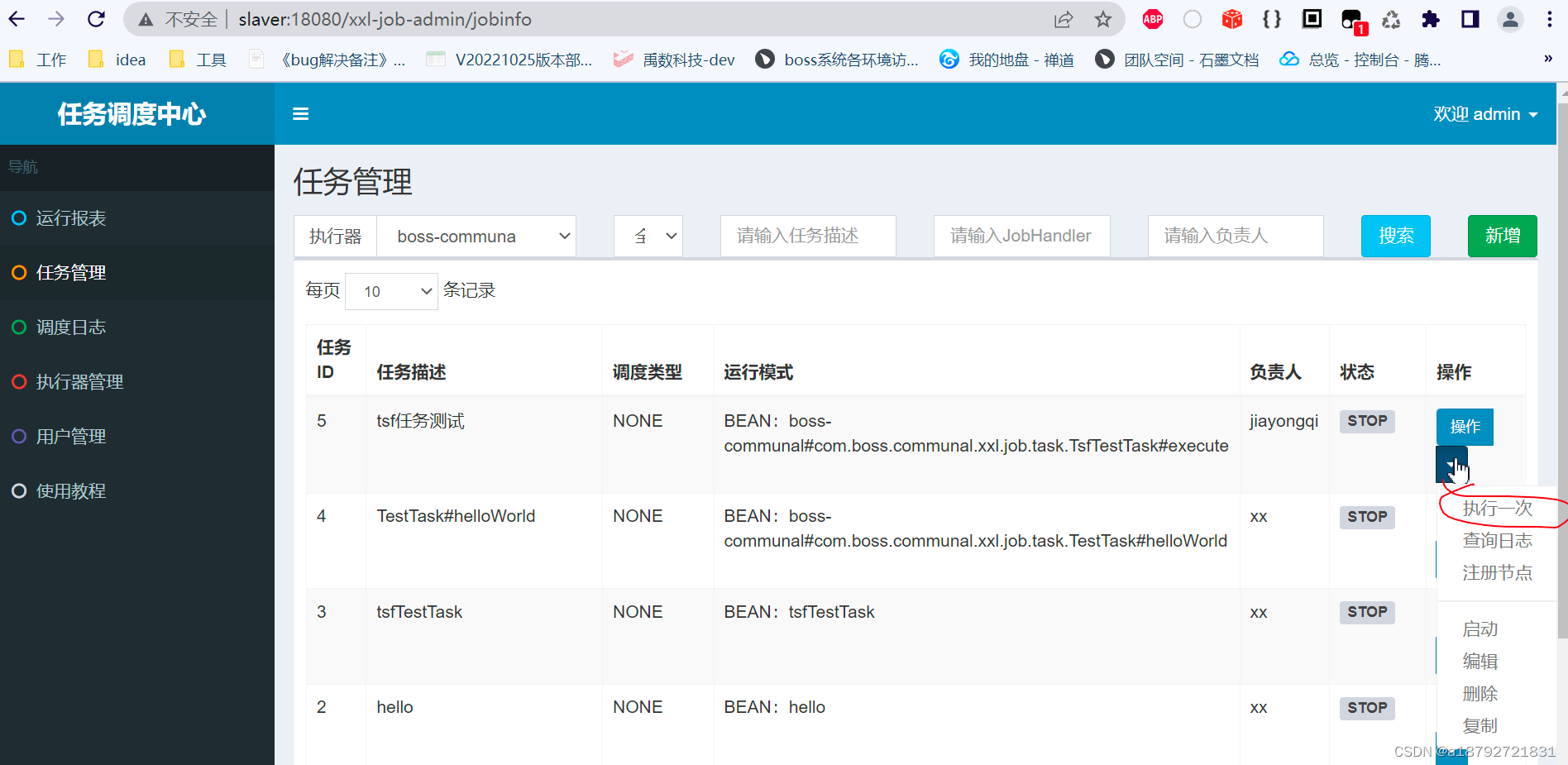Select 任务管理 in the sidebar

point(137,273)
